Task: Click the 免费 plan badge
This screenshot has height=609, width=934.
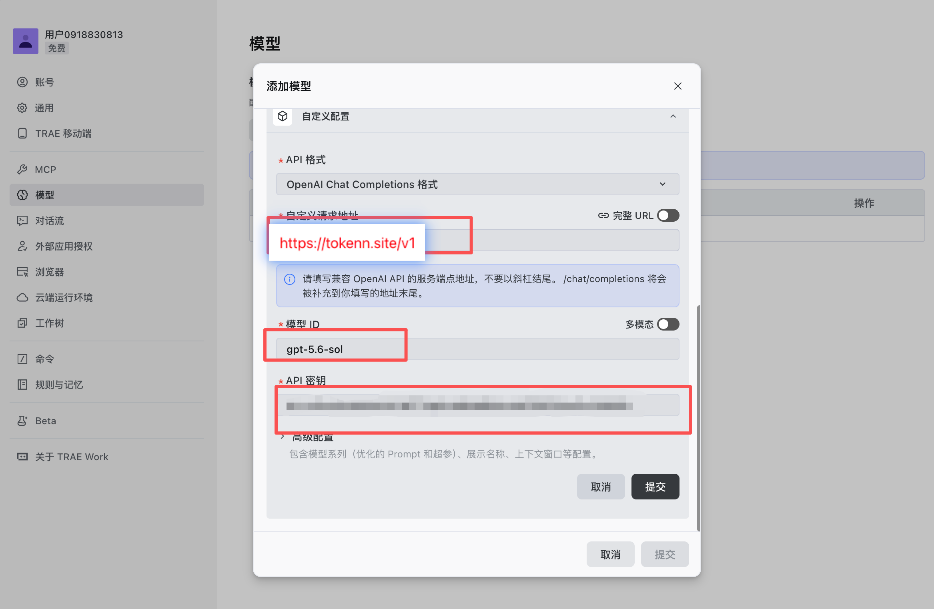Action: pos(57,48)
